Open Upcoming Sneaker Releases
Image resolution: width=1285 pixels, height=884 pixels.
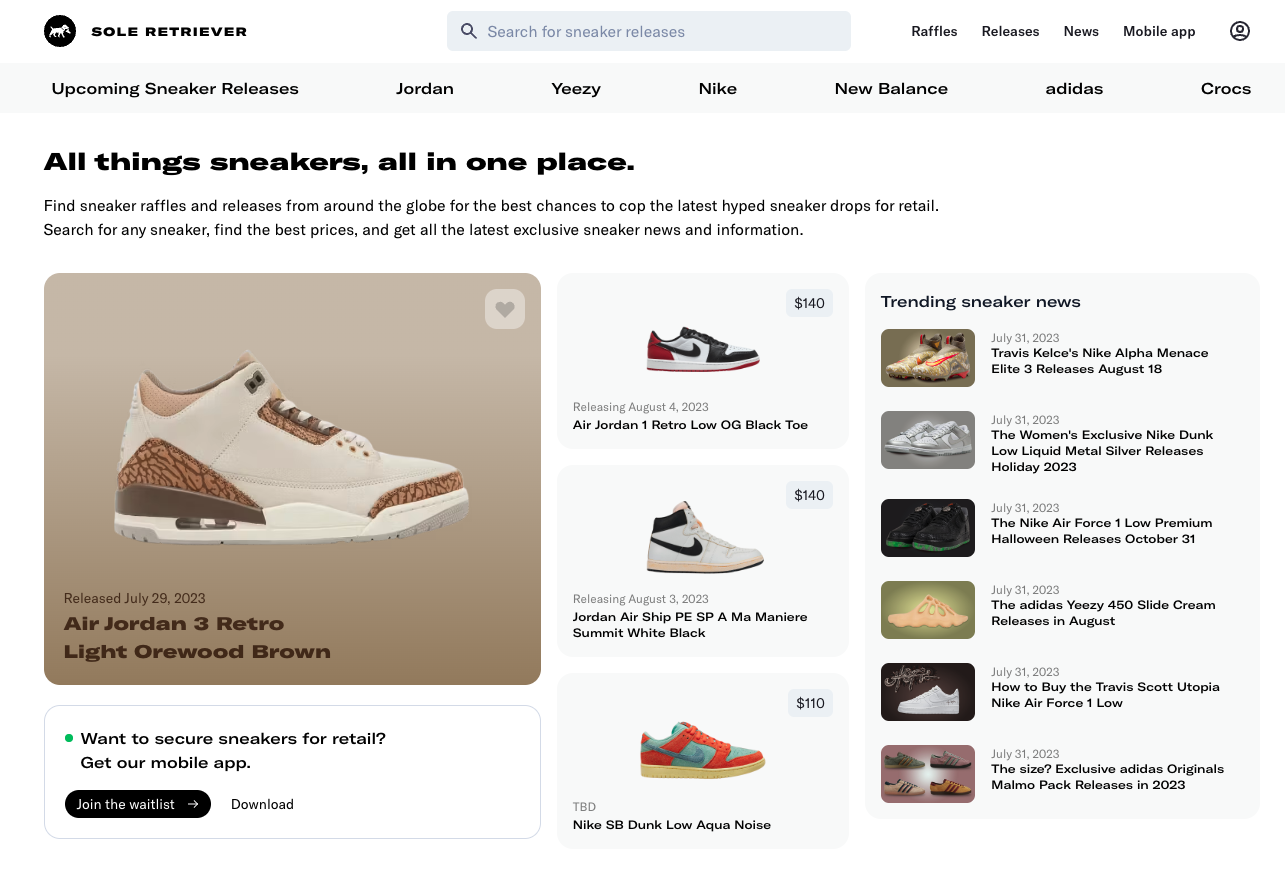[x=175, y=88]
